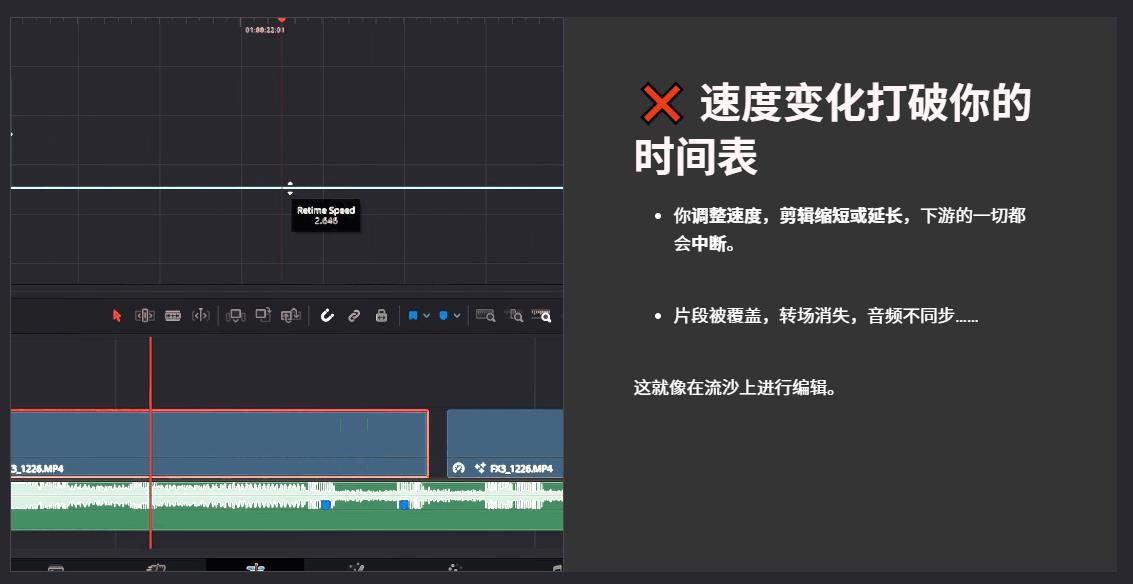The image size is (1133, 584).
Task: Select the Selection Mode arrow tool
Action: pyautogui.click(x=117, y=315)
